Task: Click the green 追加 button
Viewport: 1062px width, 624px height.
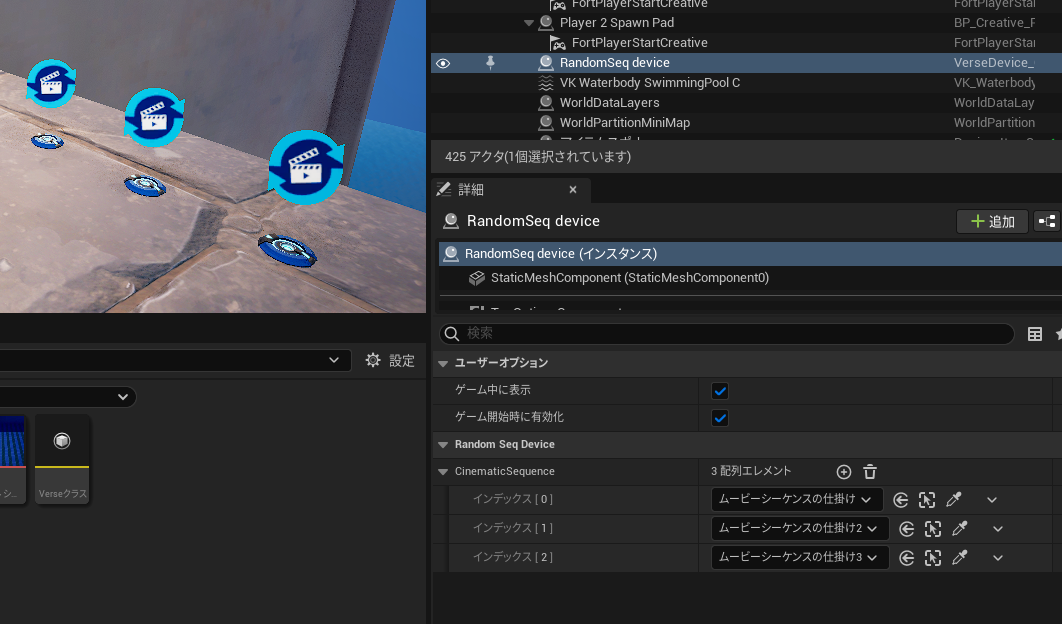Action: coord(991,221)
